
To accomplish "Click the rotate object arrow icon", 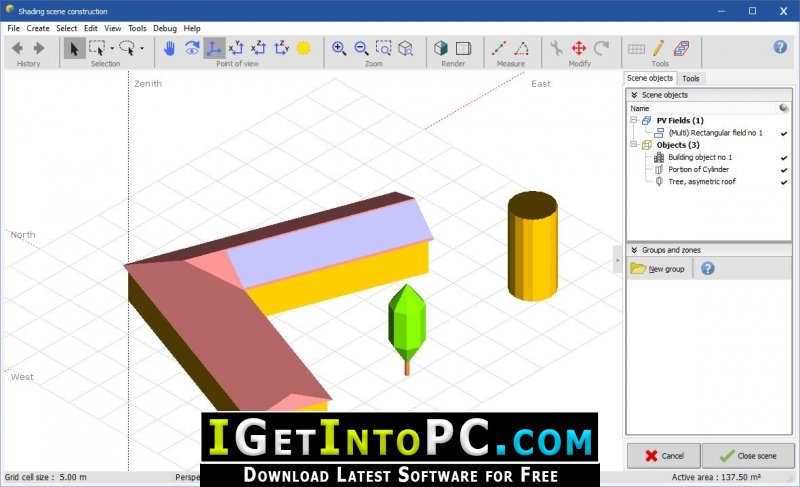I will [602, 48].
